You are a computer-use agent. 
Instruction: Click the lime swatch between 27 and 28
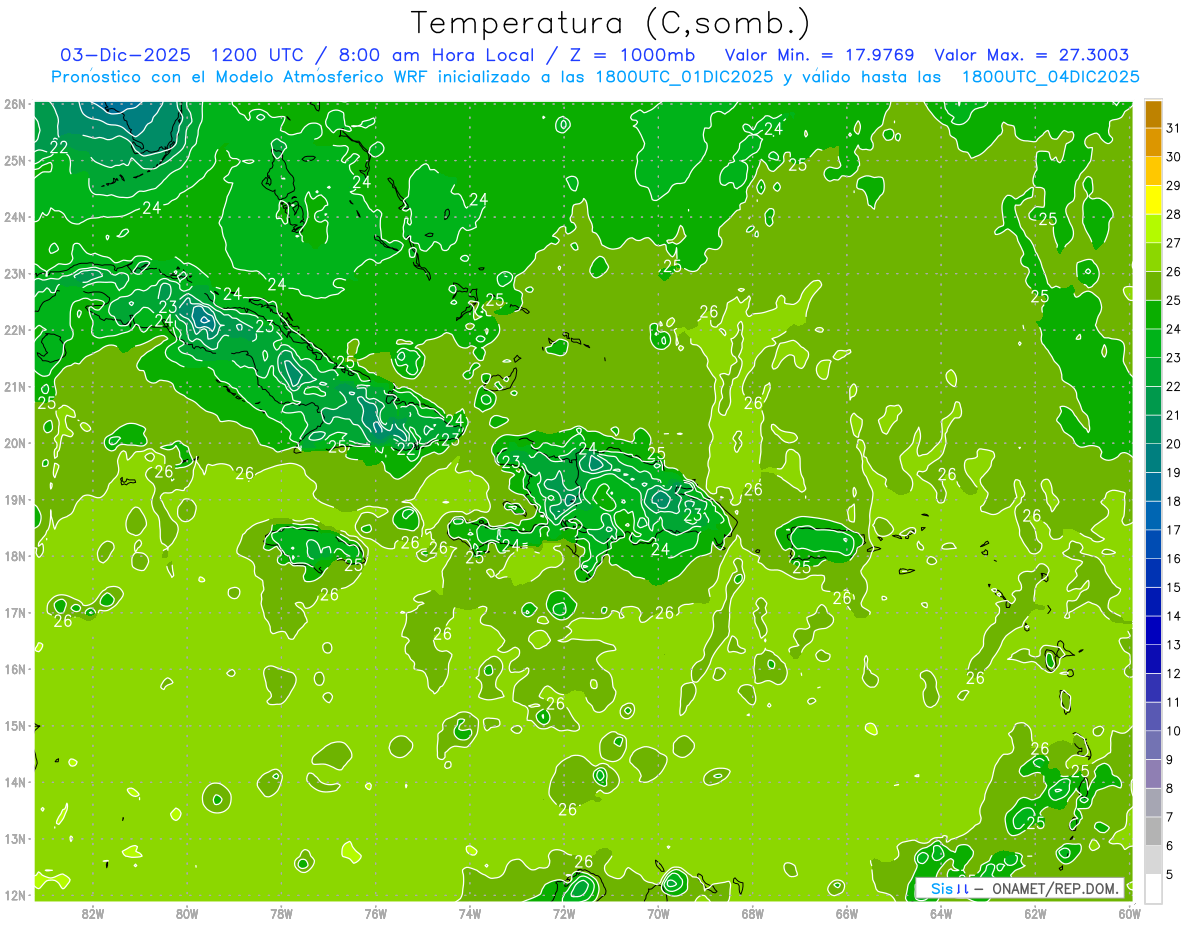point(1153,228)
